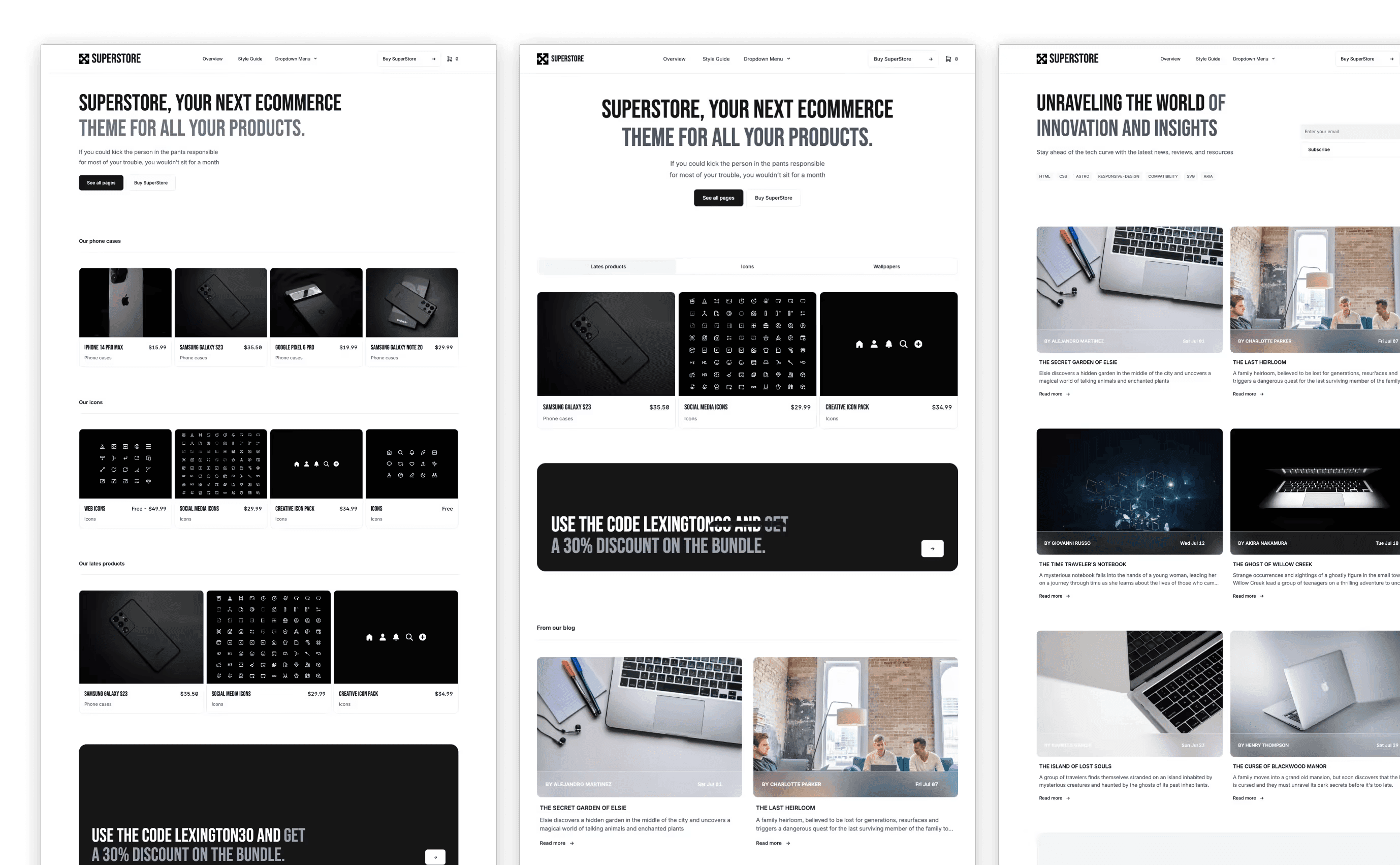This screenshot has width=1400, height=865.
Task: Open the Overview page from the navigation
Action: click(674, 58)
